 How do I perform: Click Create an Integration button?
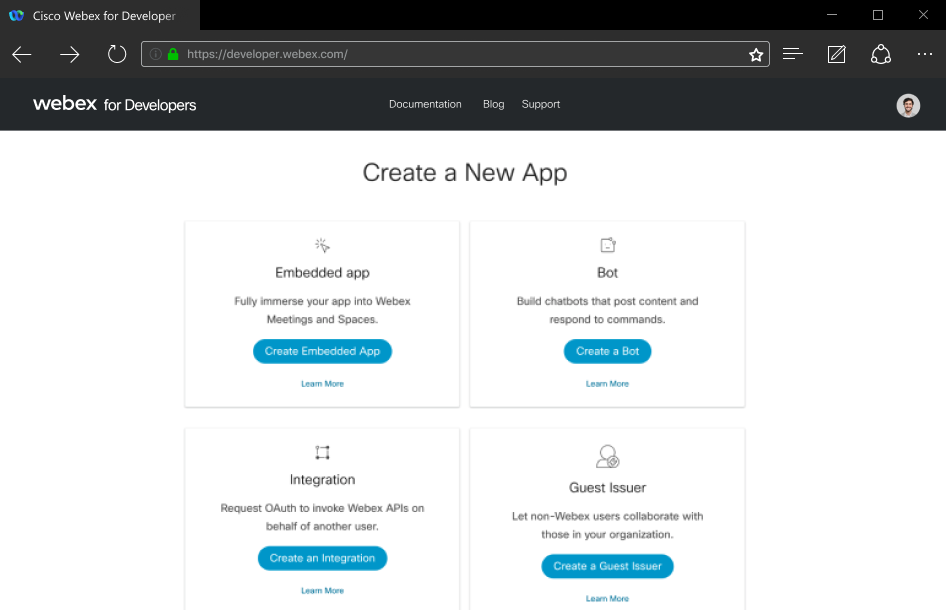pyautogui.click(x=322, y=558)
